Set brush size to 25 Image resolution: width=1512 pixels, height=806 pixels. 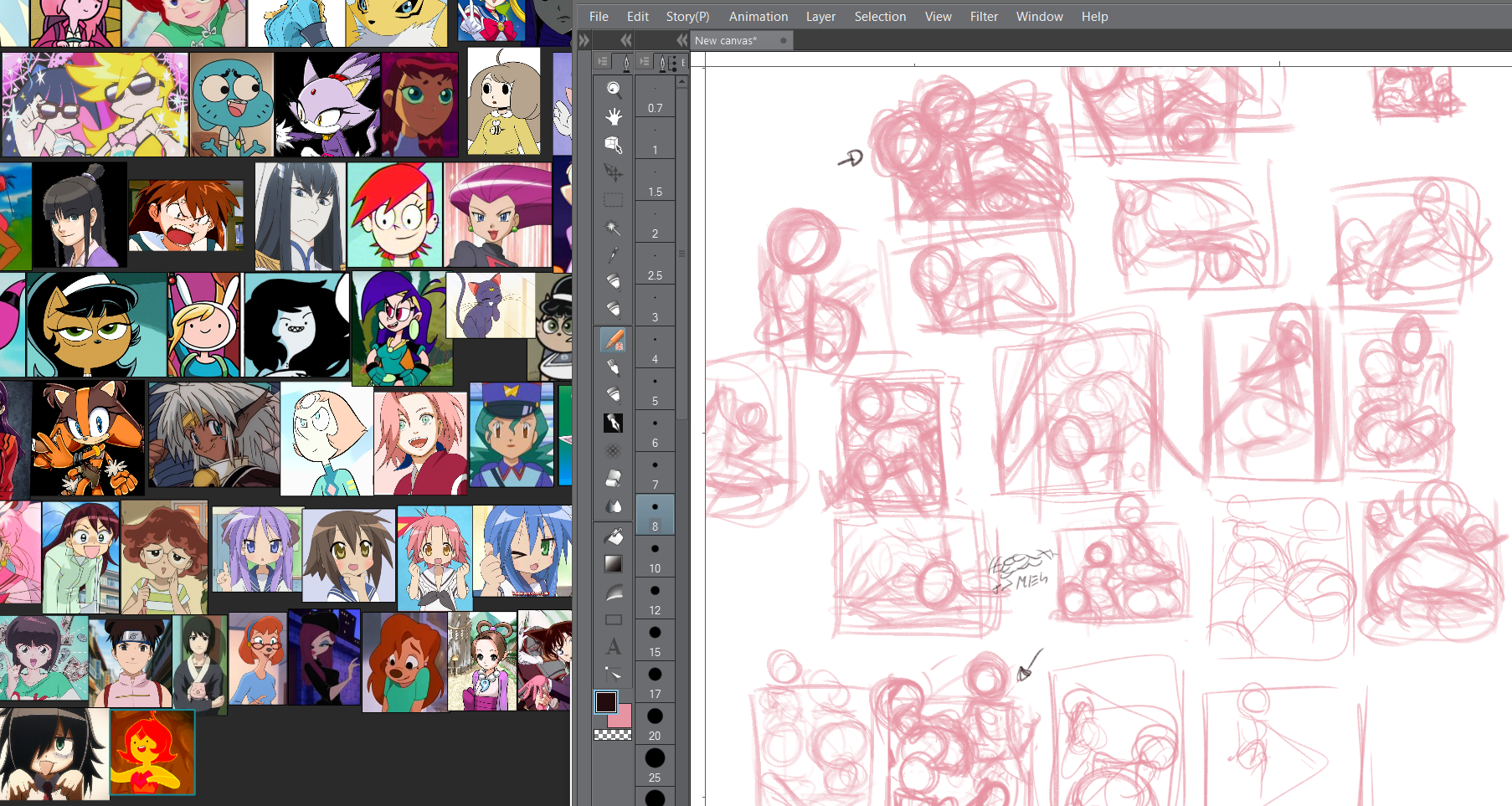(x=655, y=766)
